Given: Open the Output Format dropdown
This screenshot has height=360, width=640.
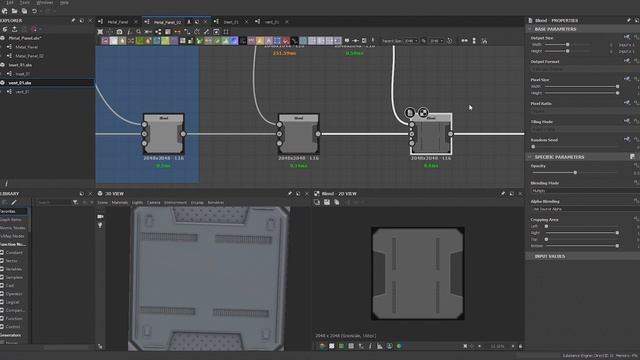Looking at the screenshot, I should [x=585, y=69].
